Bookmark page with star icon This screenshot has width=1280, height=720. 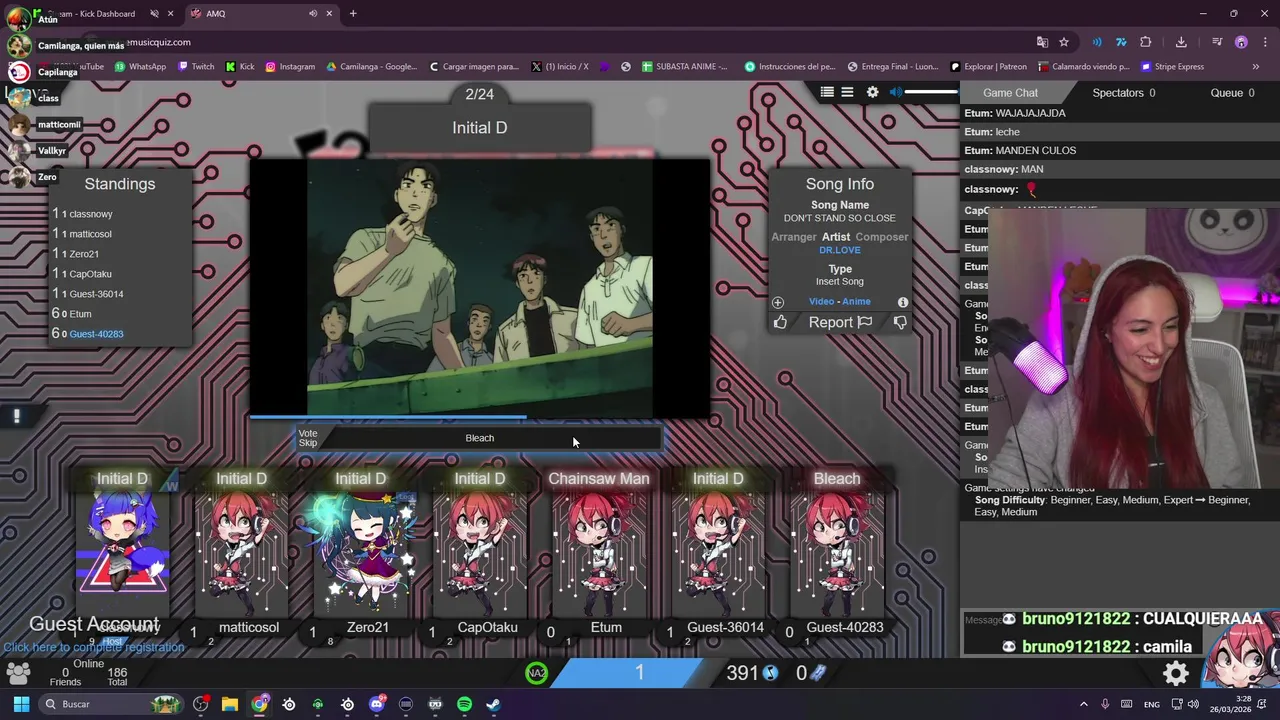1064,42
